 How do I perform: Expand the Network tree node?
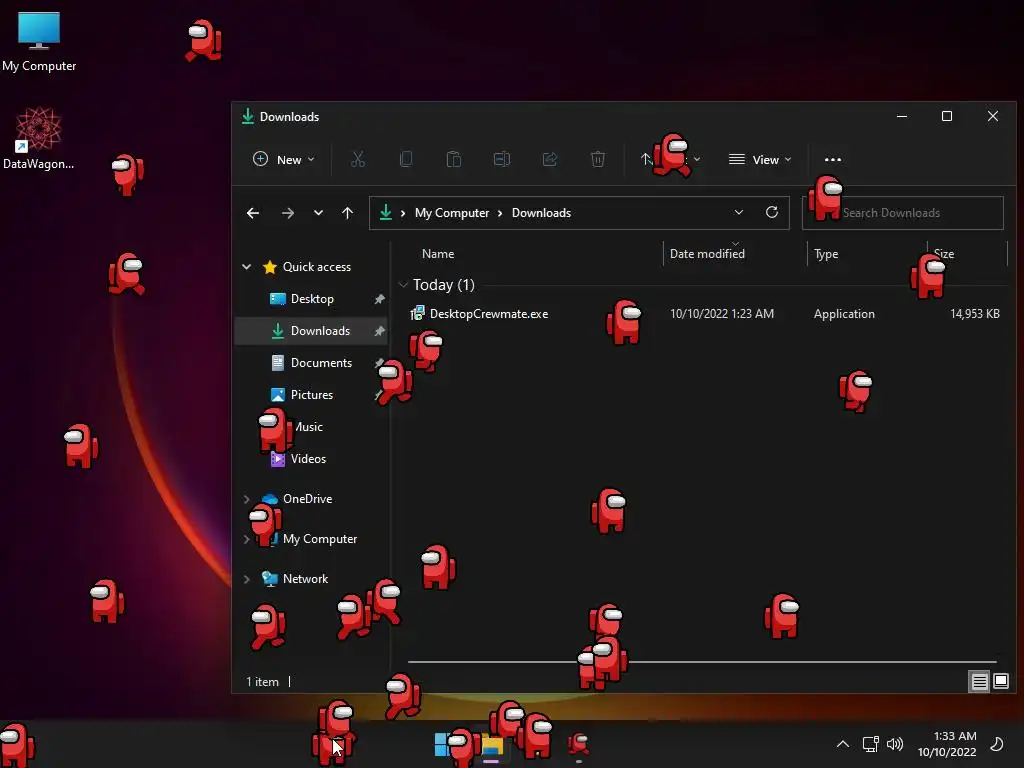[247, 579]
